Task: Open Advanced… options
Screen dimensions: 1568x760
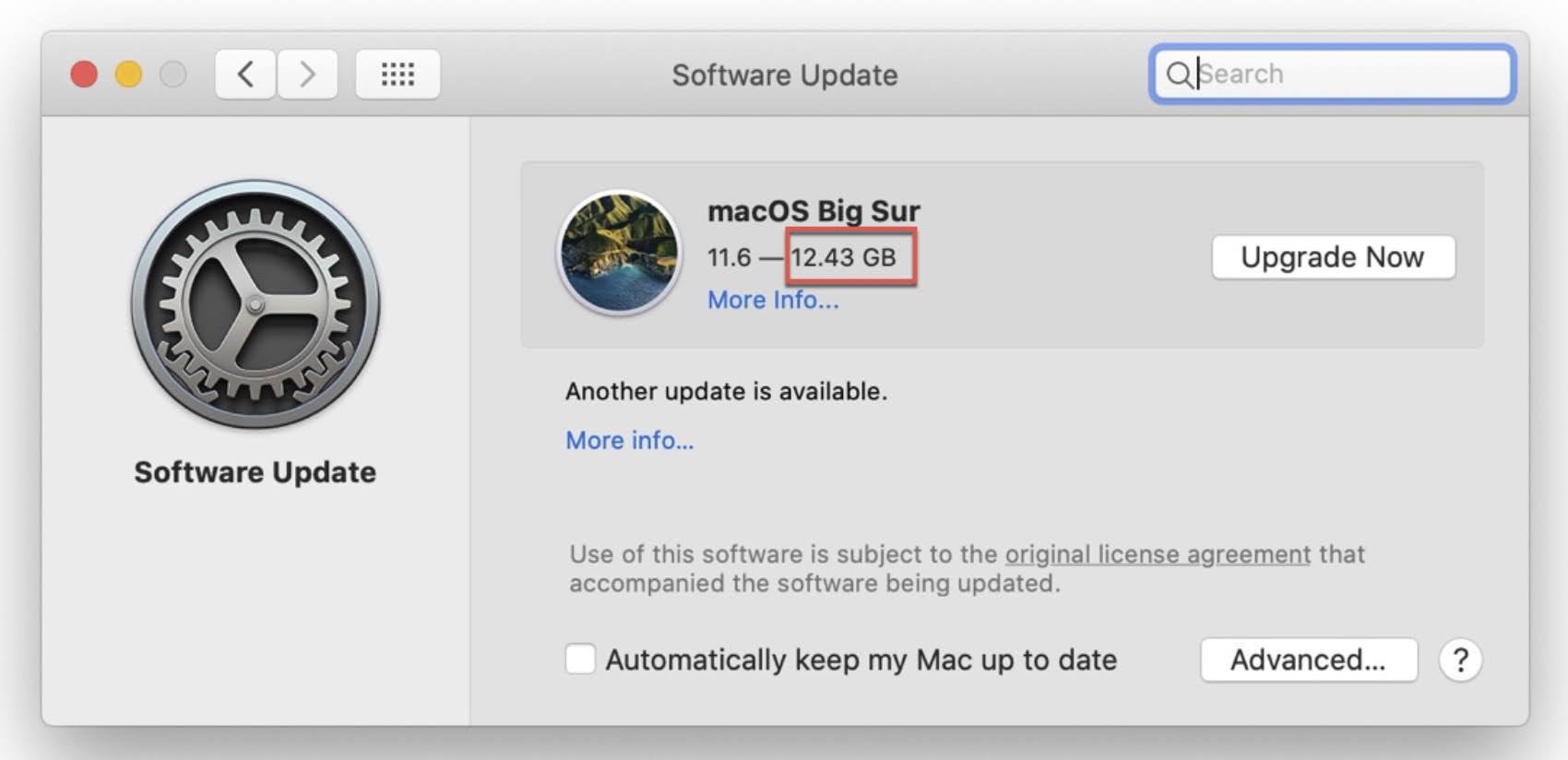Action: 1308,659
